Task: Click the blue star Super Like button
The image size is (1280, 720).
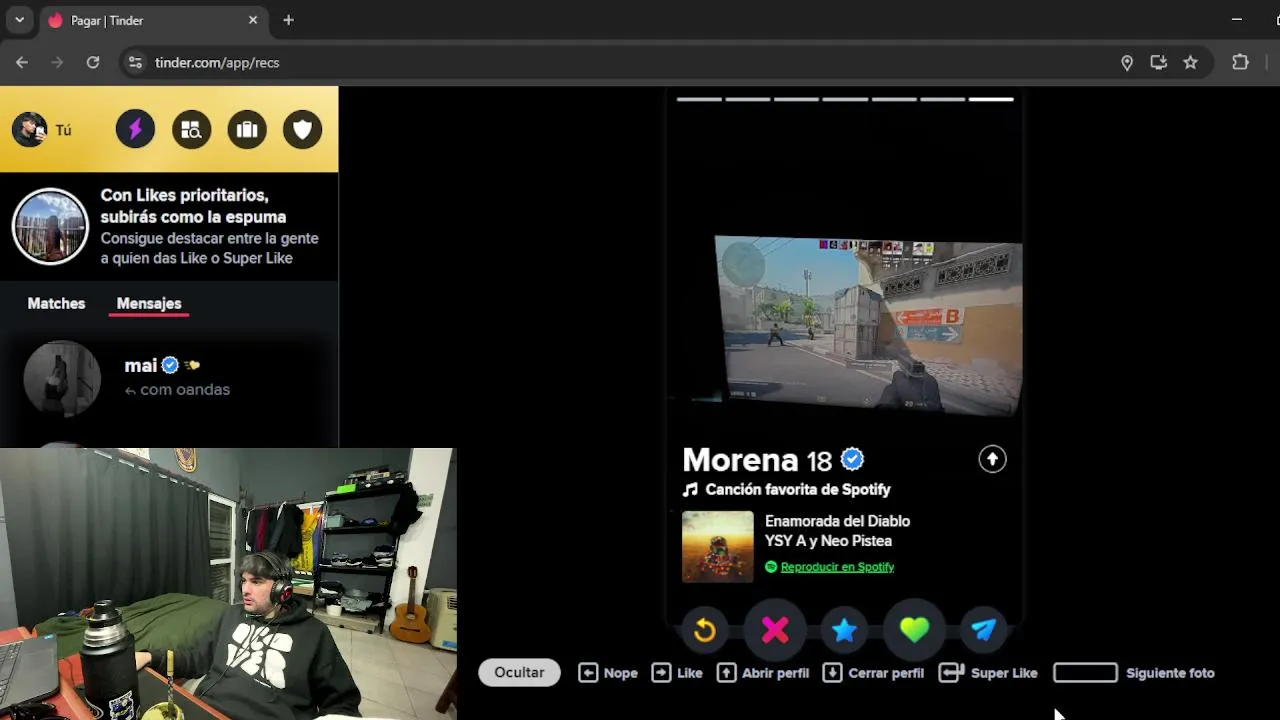Action: pos(844,629)
